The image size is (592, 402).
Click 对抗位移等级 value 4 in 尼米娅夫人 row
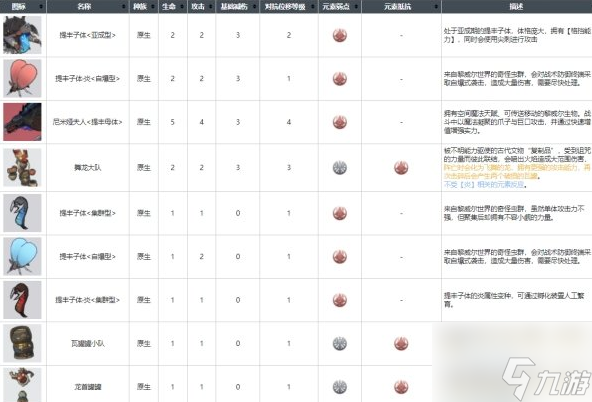289,122
